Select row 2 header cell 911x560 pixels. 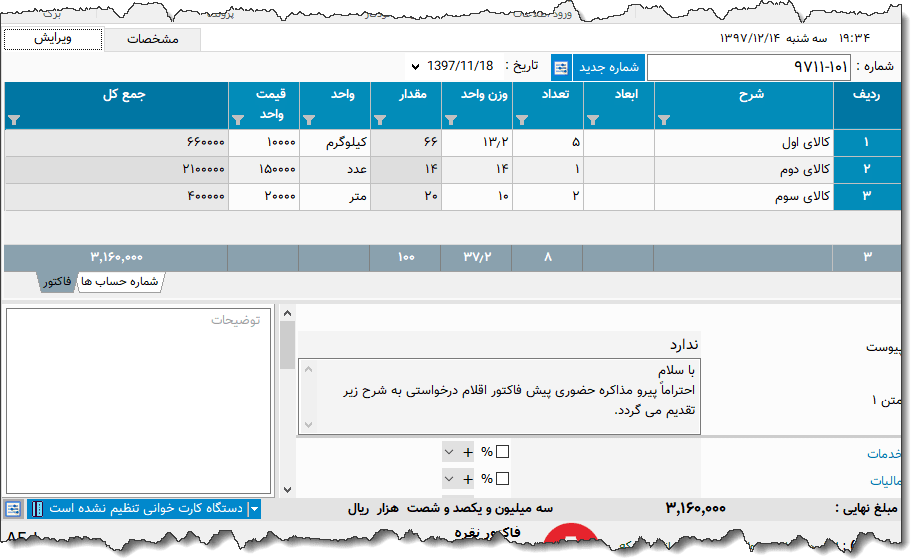pyautogui.click(x=866, y=170)
